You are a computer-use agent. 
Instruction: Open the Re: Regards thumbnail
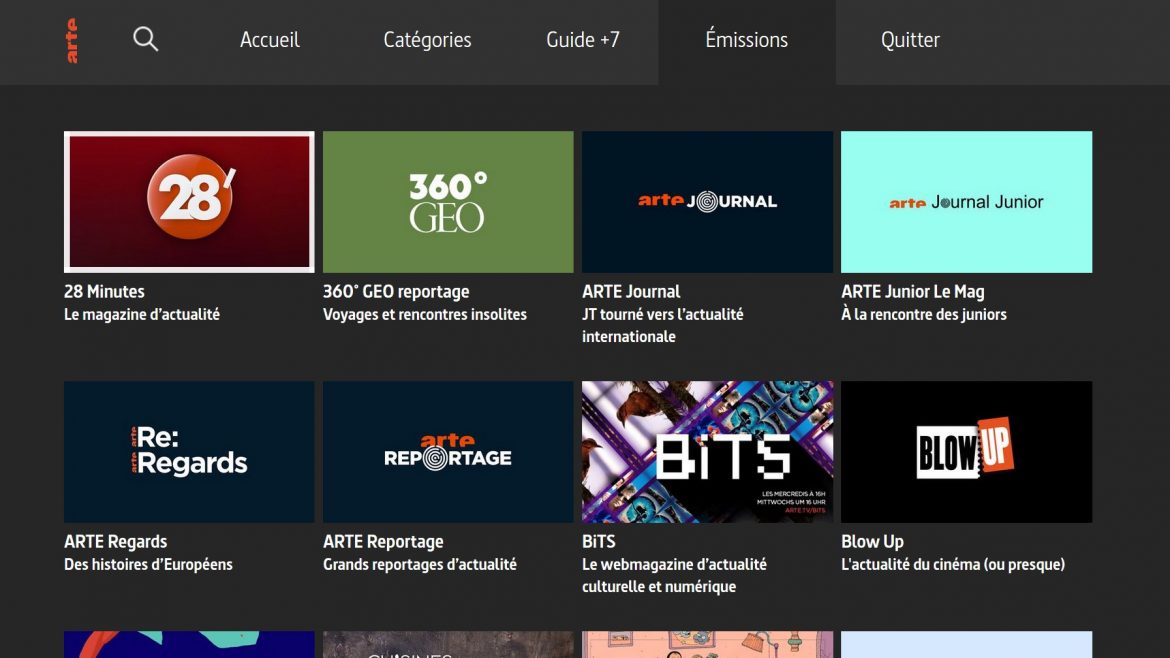coord(189,452)
